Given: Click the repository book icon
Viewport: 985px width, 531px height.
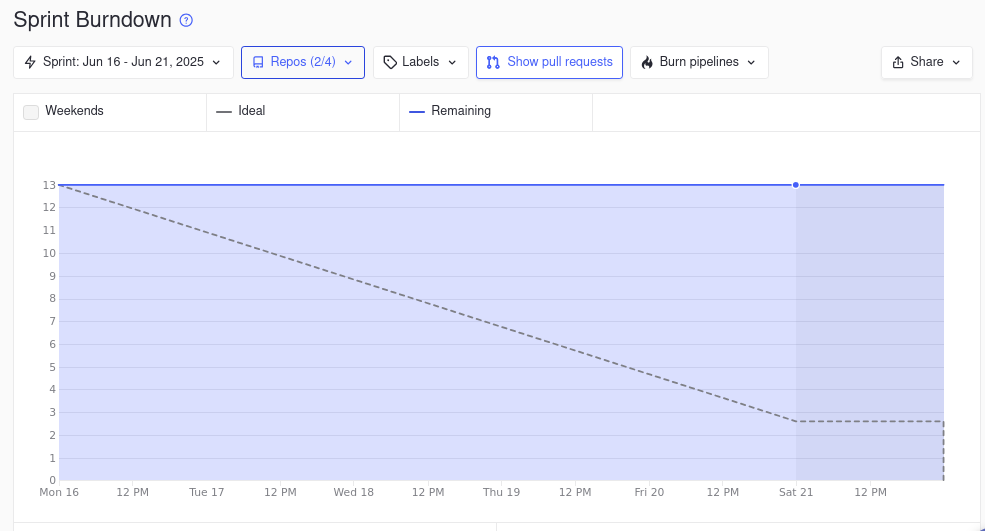Looking at the screenshot, I should 258,62.
